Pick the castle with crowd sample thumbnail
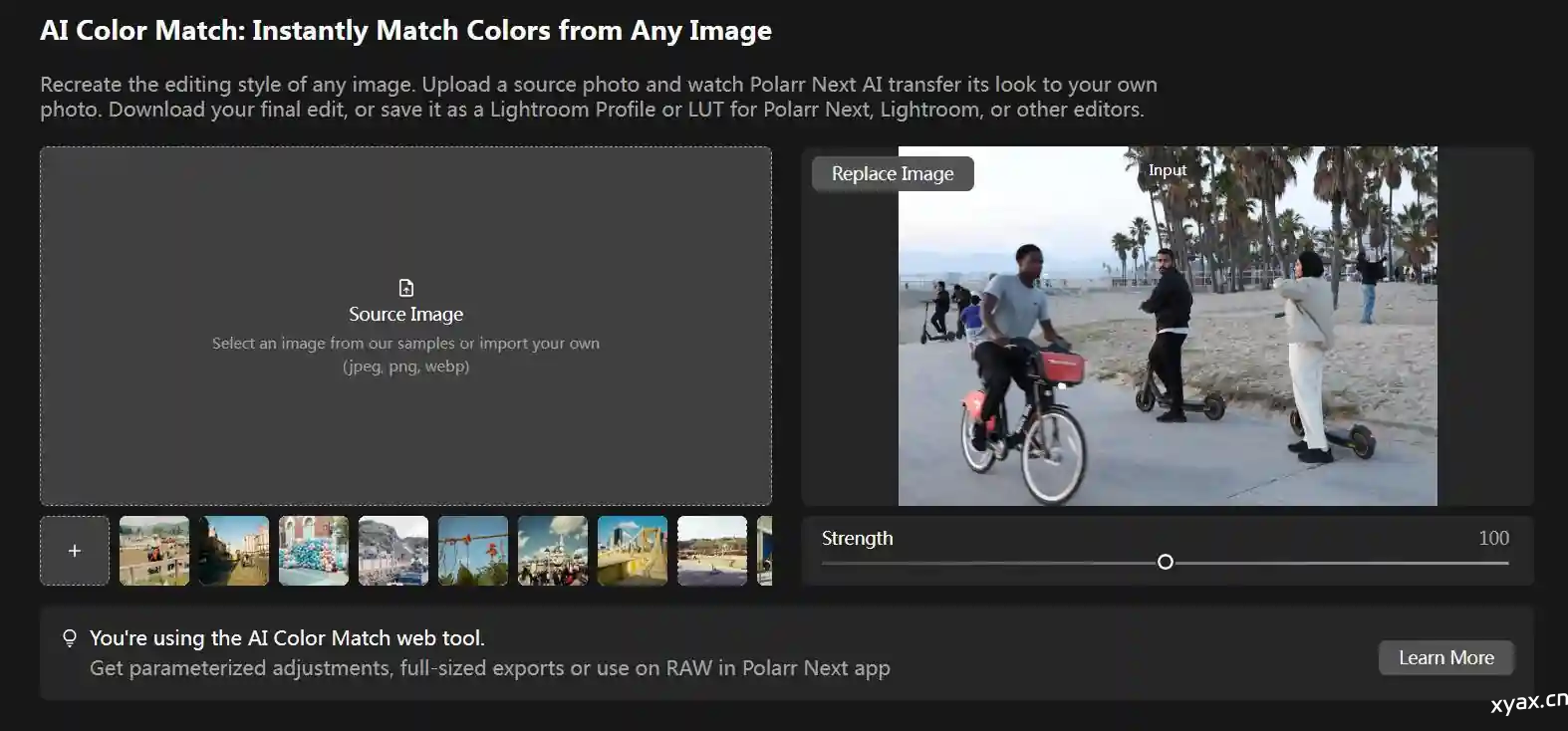Viewport: 1568px width, 731px height. [x=553, y=551]
